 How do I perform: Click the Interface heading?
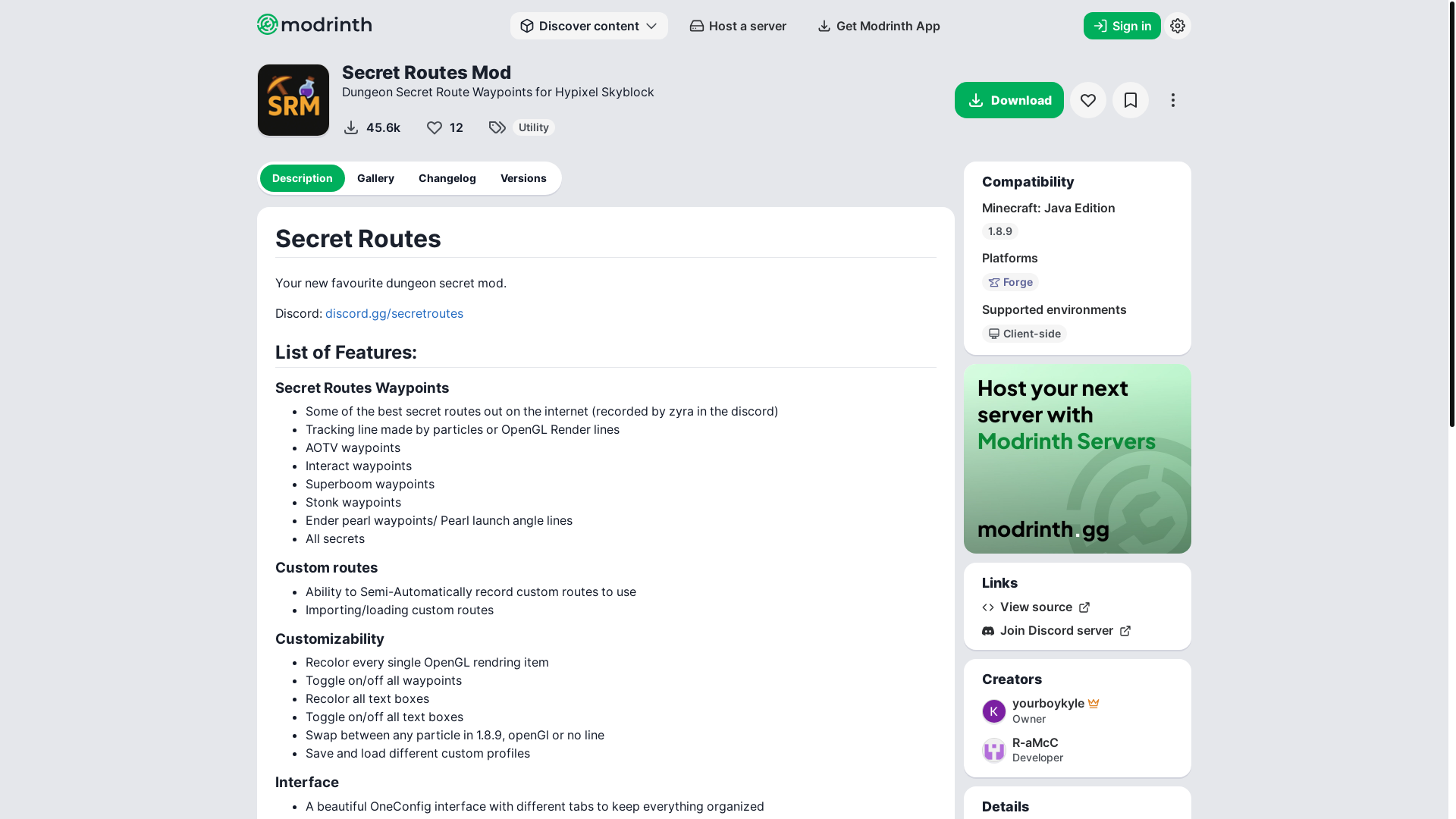pyautogui.click(x=306, y=782)
